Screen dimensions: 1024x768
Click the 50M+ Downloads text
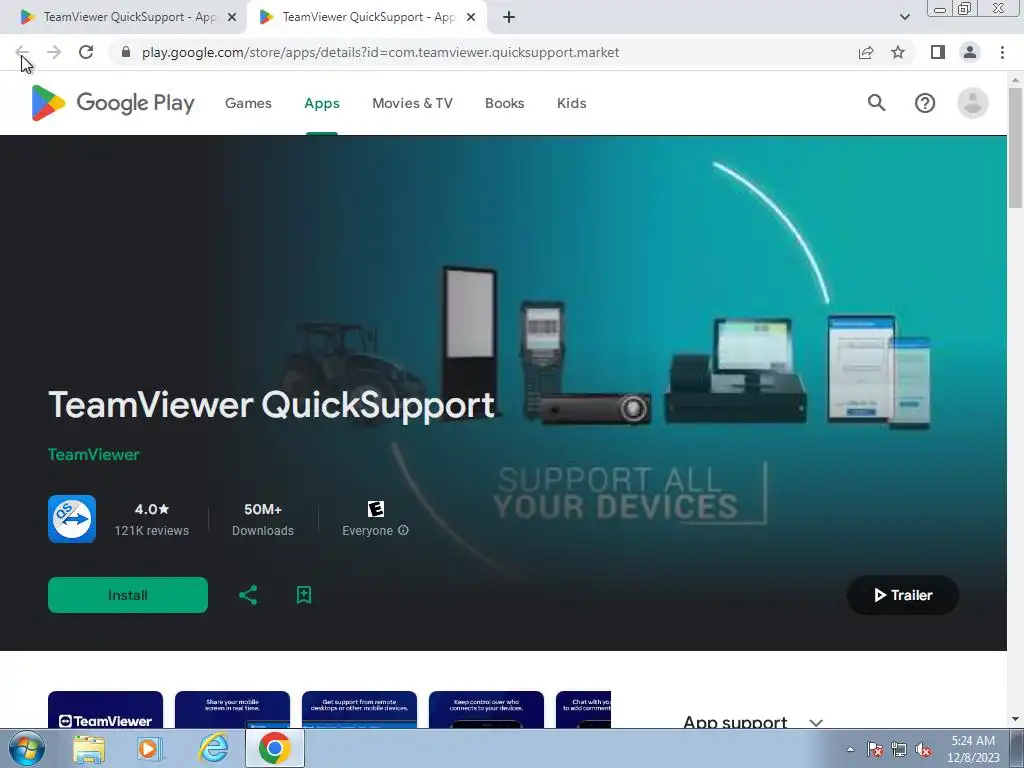click(x=263, y=519)
